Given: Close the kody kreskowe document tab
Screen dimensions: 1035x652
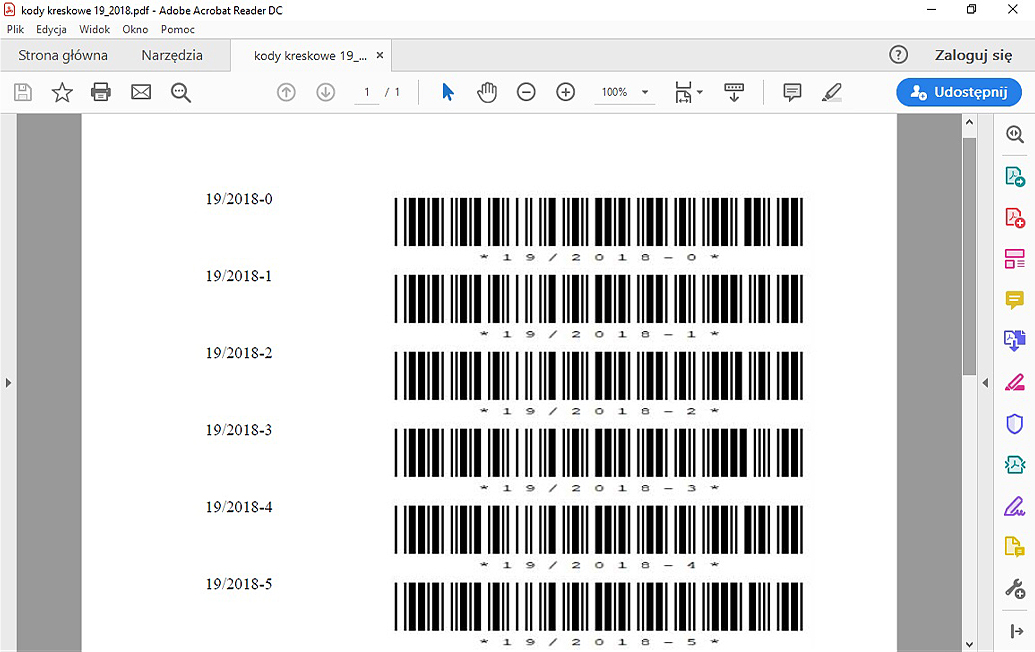Looking at the screenshot, I should [380, 55].
